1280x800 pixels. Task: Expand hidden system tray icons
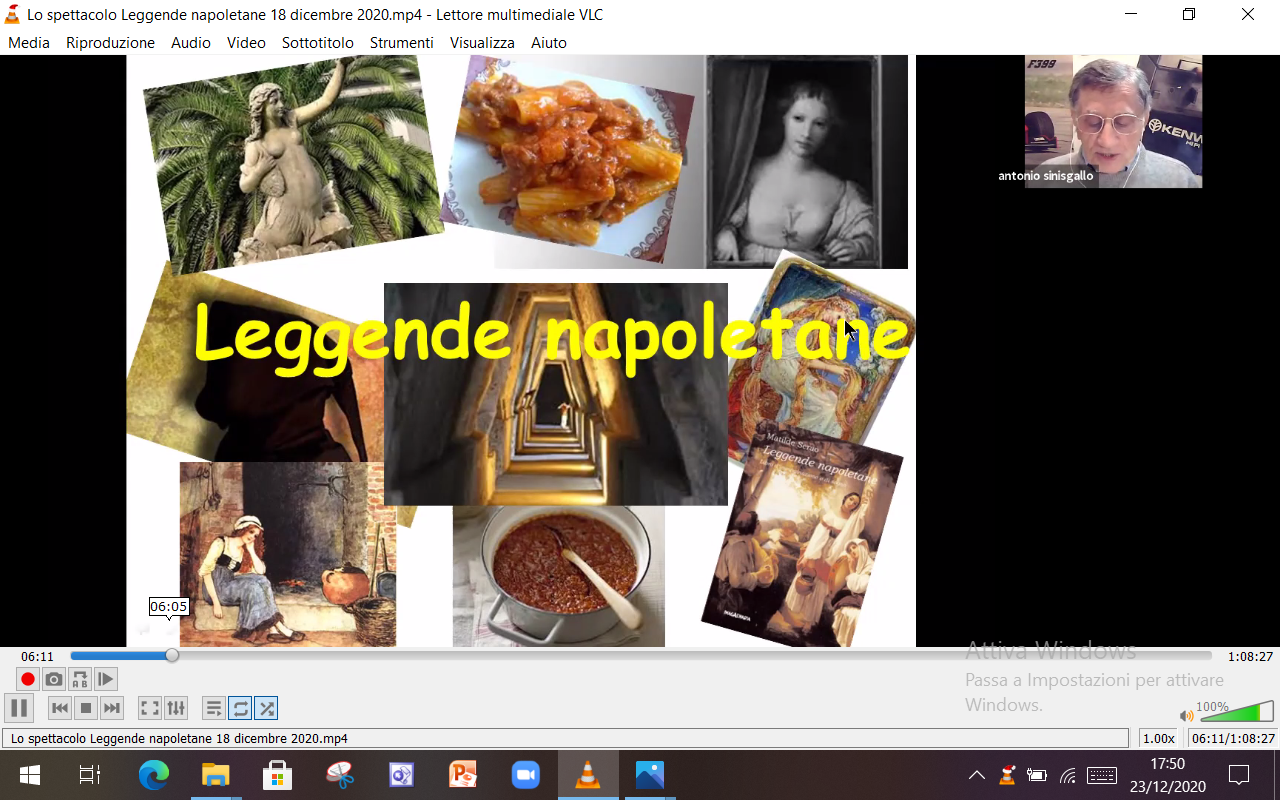[977, 775]
